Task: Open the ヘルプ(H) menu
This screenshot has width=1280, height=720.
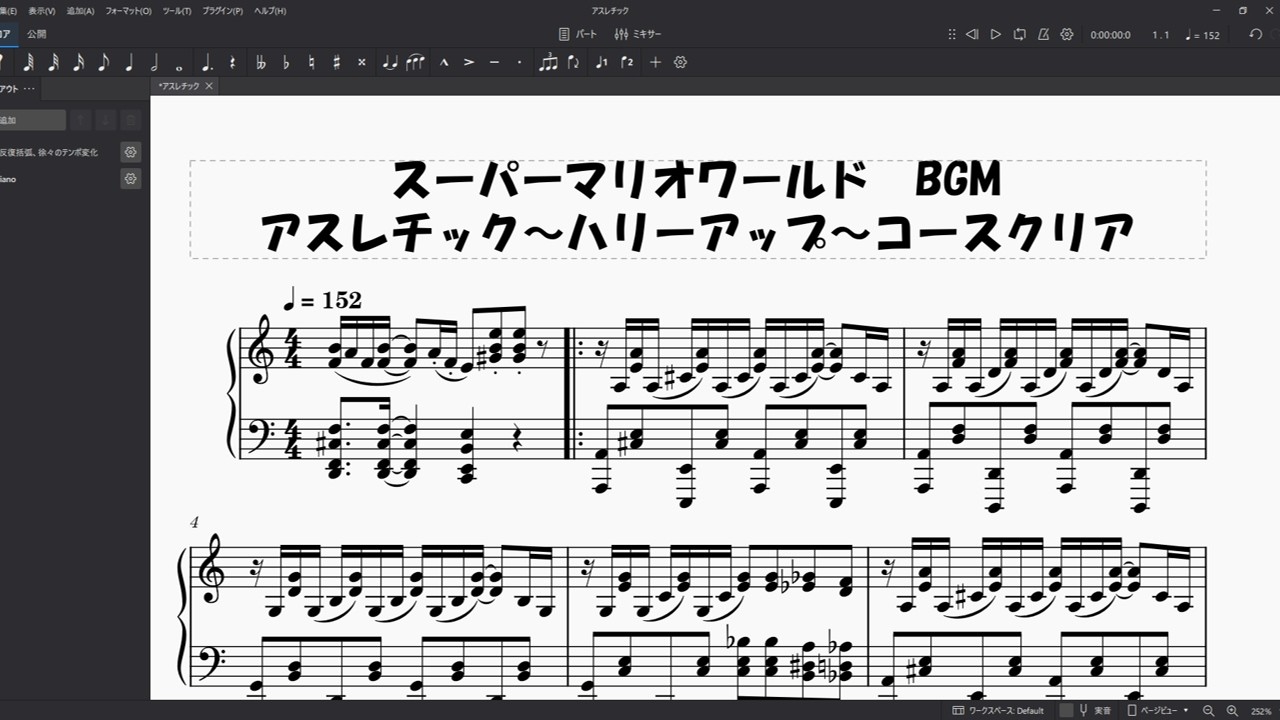Action: [x=270, y=10]
